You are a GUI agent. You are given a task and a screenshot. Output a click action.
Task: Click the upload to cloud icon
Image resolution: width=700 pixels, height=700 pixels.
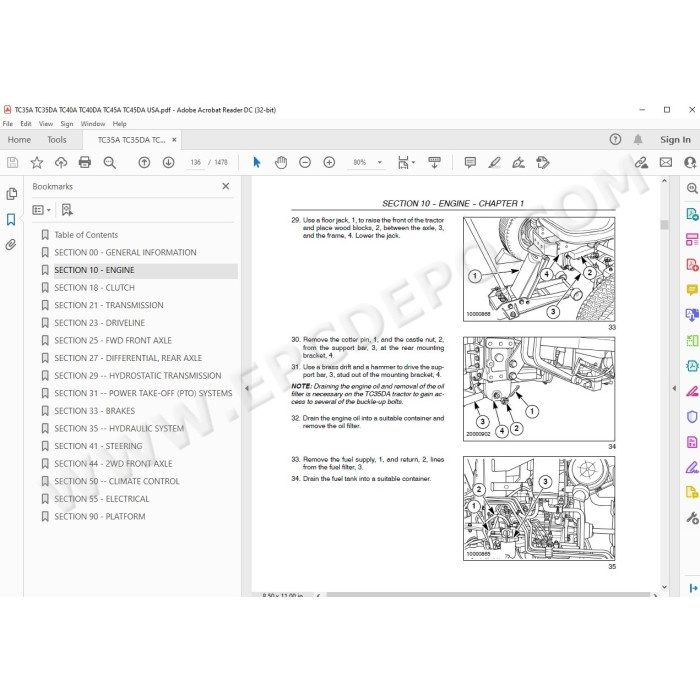[61, 162]
